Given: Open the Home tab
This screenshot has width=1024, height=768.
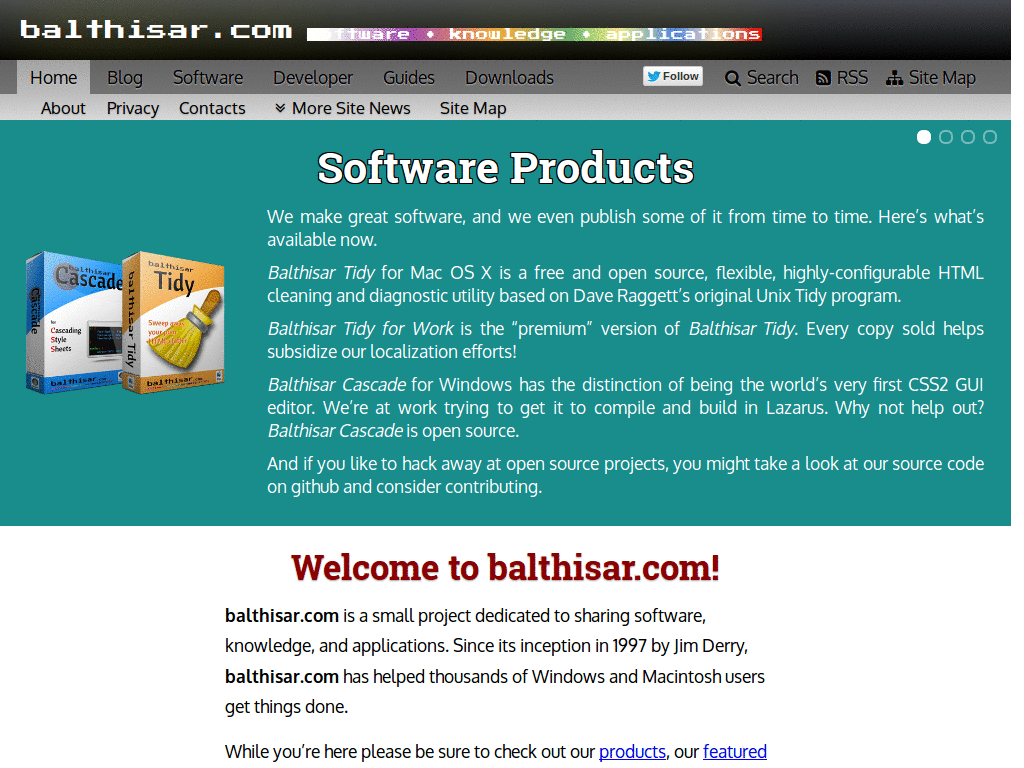Looking at the screenshot, I should [x=54, y=78].
